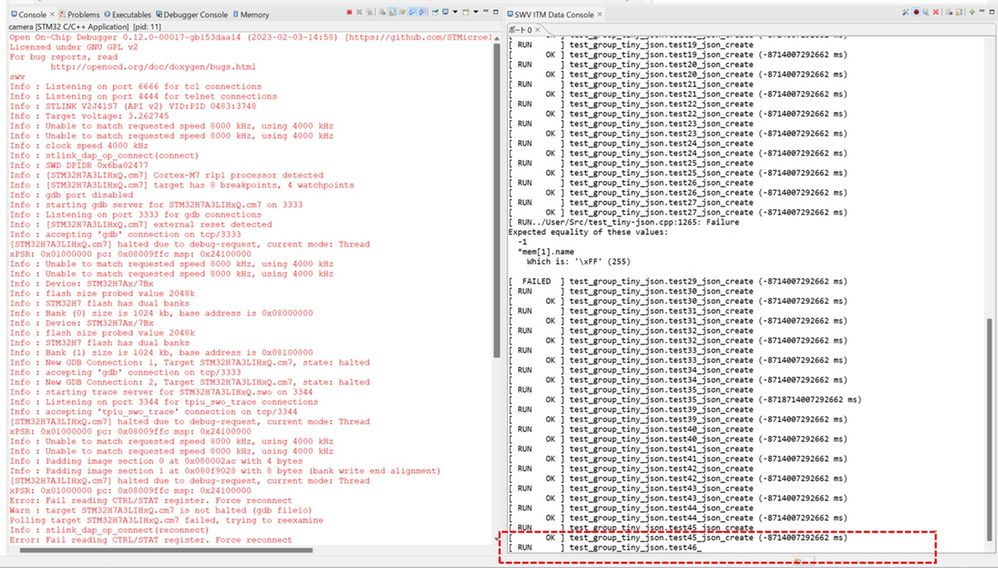This screenshot has height=568, width=998.
Task: Open SWV trace configuration wrench icon
Action: click(x=906, y=13)
